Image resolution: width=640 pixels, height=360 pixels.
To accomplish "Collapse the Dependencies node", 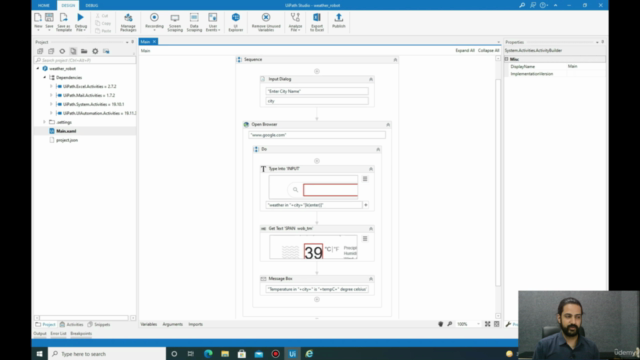I will coord(44,78).
